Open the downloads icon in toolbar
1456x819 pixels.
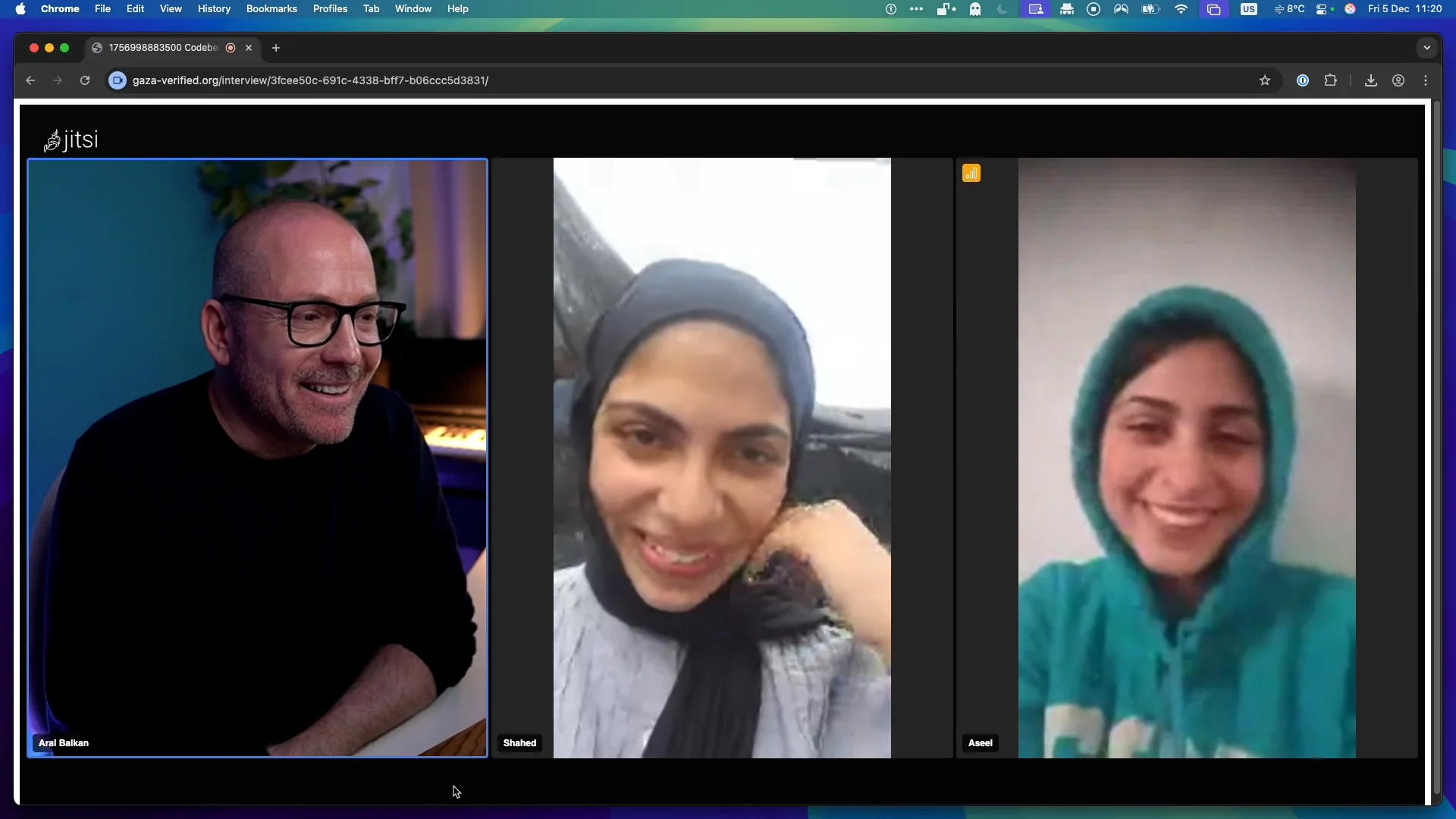(x=1370, y=80)
